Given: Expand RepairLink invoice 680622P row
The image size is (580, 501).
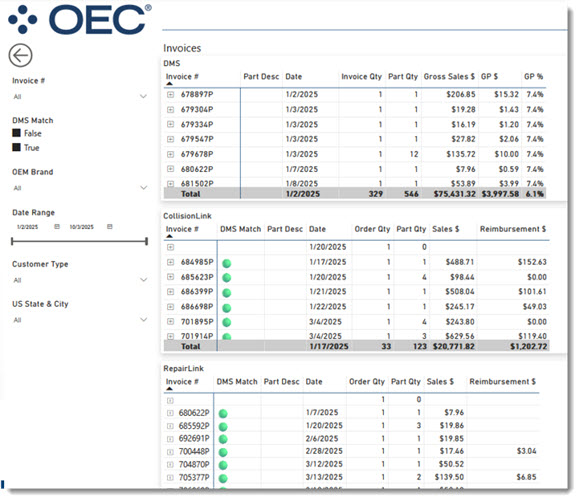Looking at the screenshot, I should (x=170, y=413).
